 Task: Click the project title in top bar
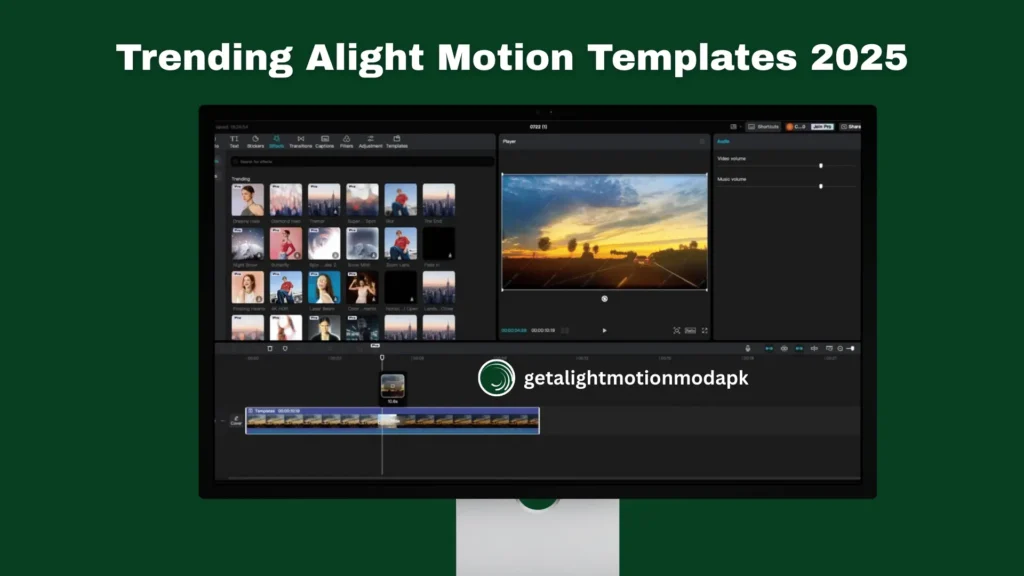coord(539,127)
